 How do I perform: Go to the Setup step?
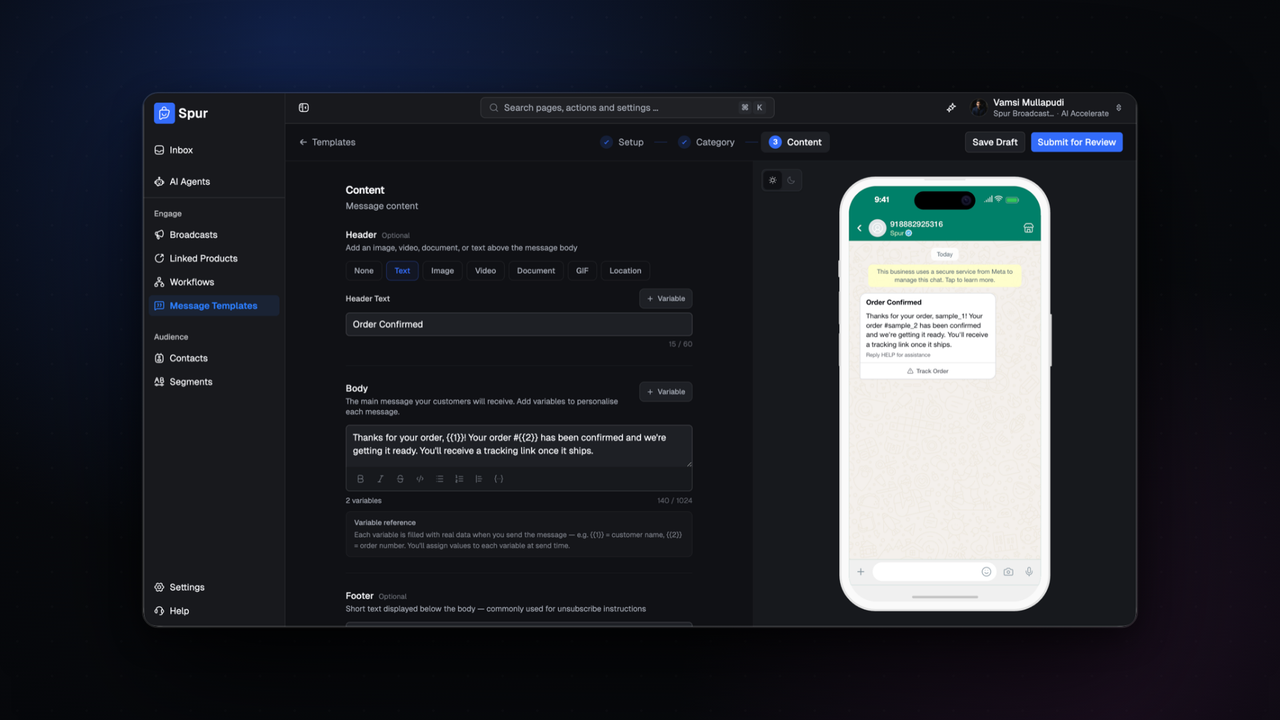[x=622, y=142]
